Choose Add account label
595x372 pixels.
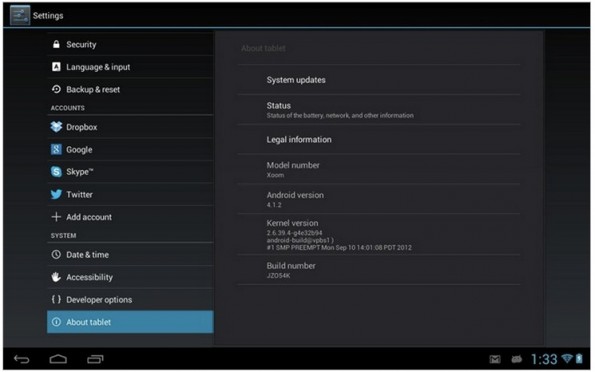coord(89,217)
